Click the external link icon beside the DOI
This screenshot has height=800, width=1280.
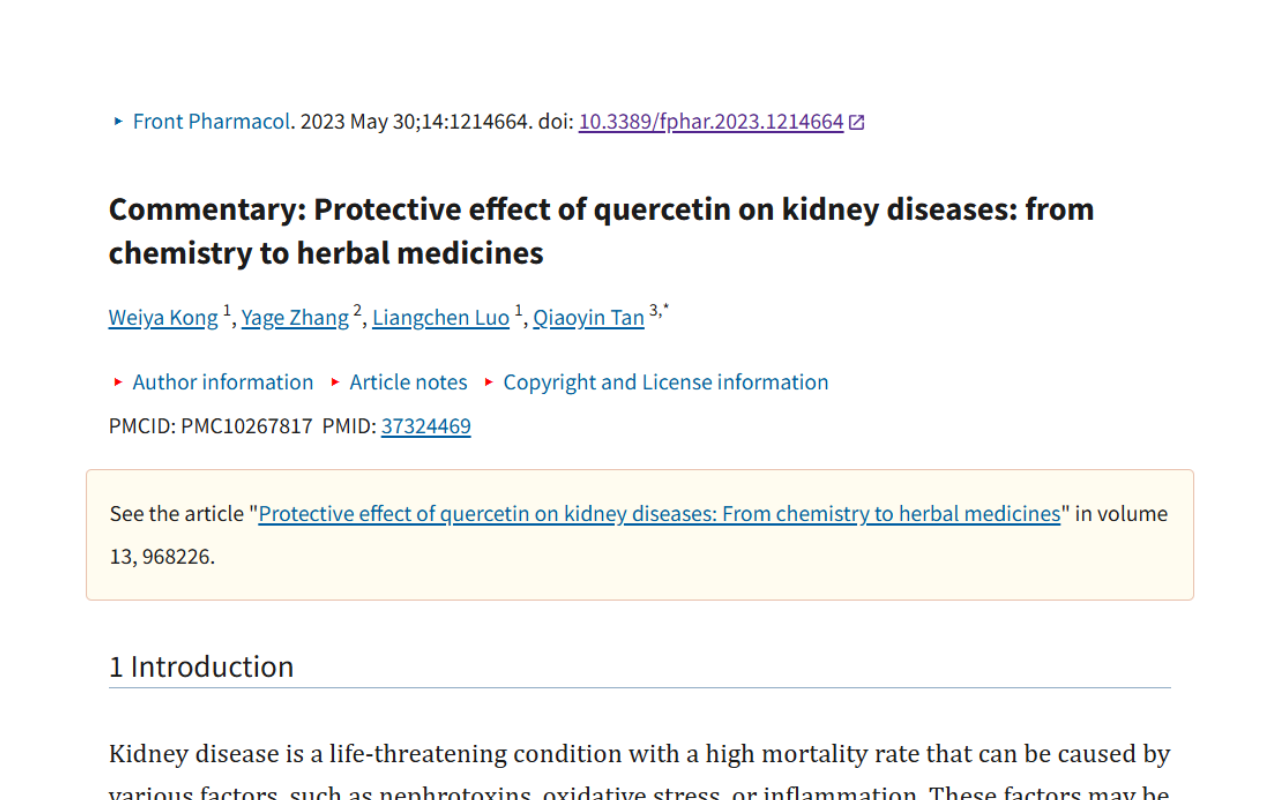click(856, 121)
